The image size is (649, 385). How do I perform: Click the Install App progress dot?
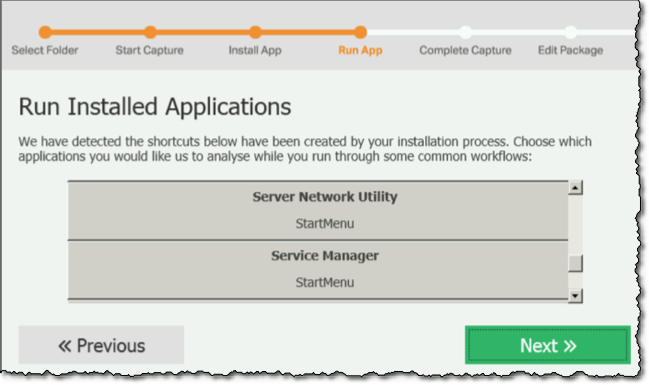pyautogui.click(x=255, y=32)
